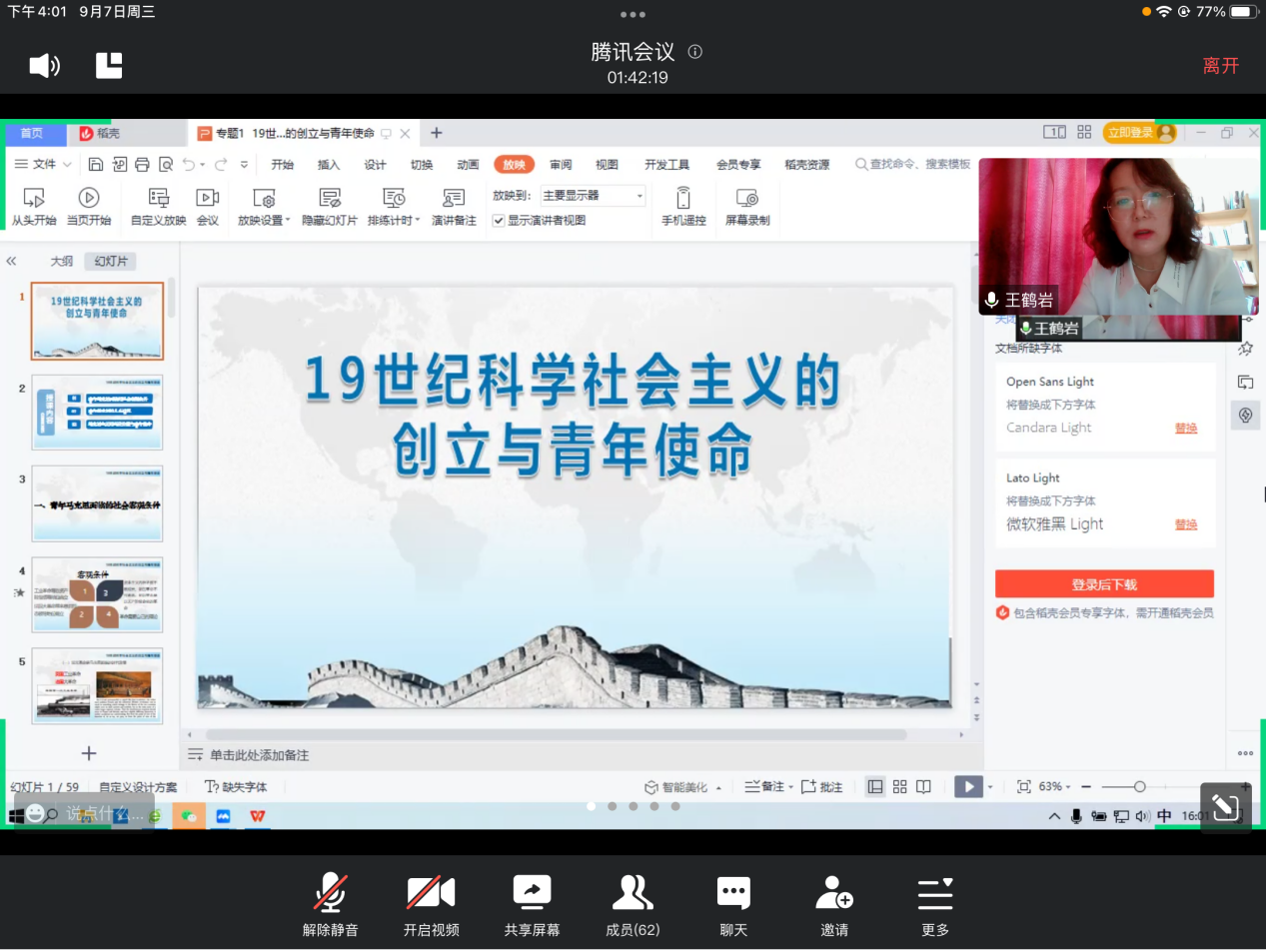Click 缺失字体 in status bar
The height and width of the screenshot is (952, 1270).
[236, 787]
